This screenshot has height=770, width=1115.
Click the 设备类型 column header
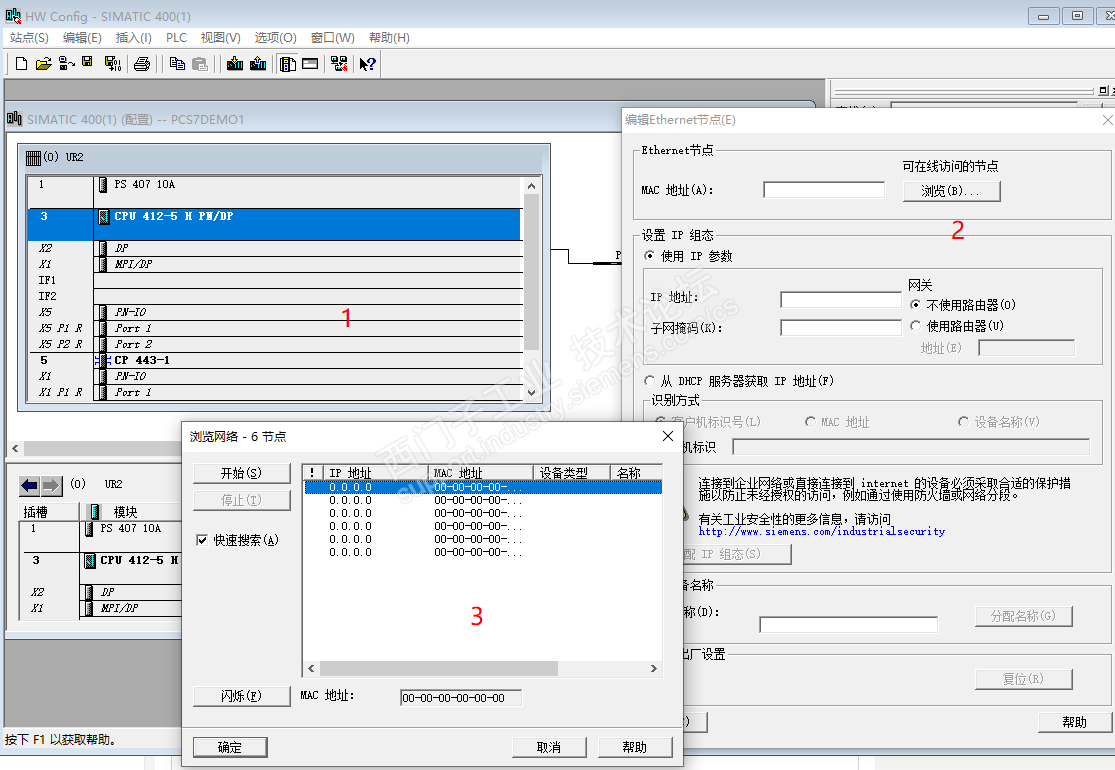coord(572,473)
